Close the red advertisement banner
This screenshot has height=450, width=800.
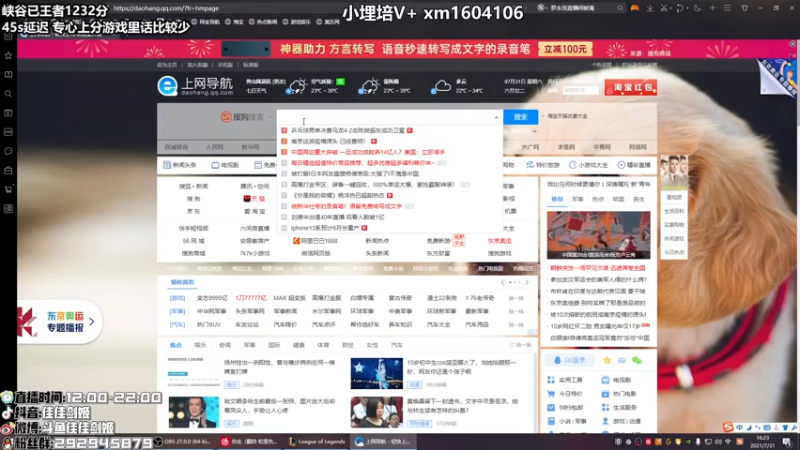pos(793,44)
